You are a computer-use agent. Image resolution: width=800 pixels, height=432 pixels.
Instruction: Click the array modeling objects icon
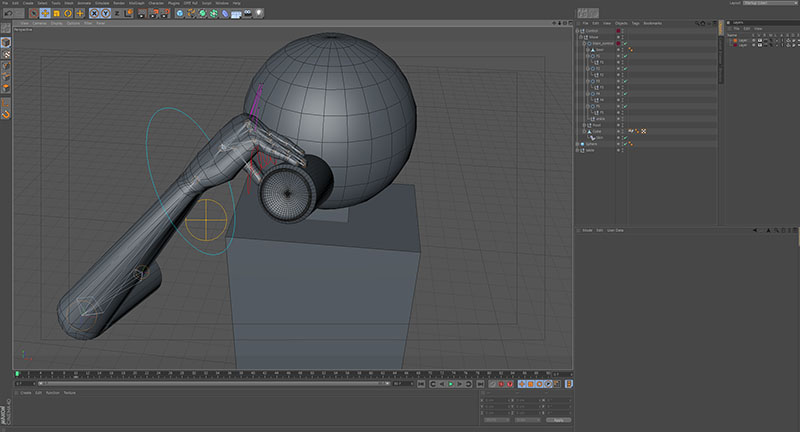[x=213, y=13]
